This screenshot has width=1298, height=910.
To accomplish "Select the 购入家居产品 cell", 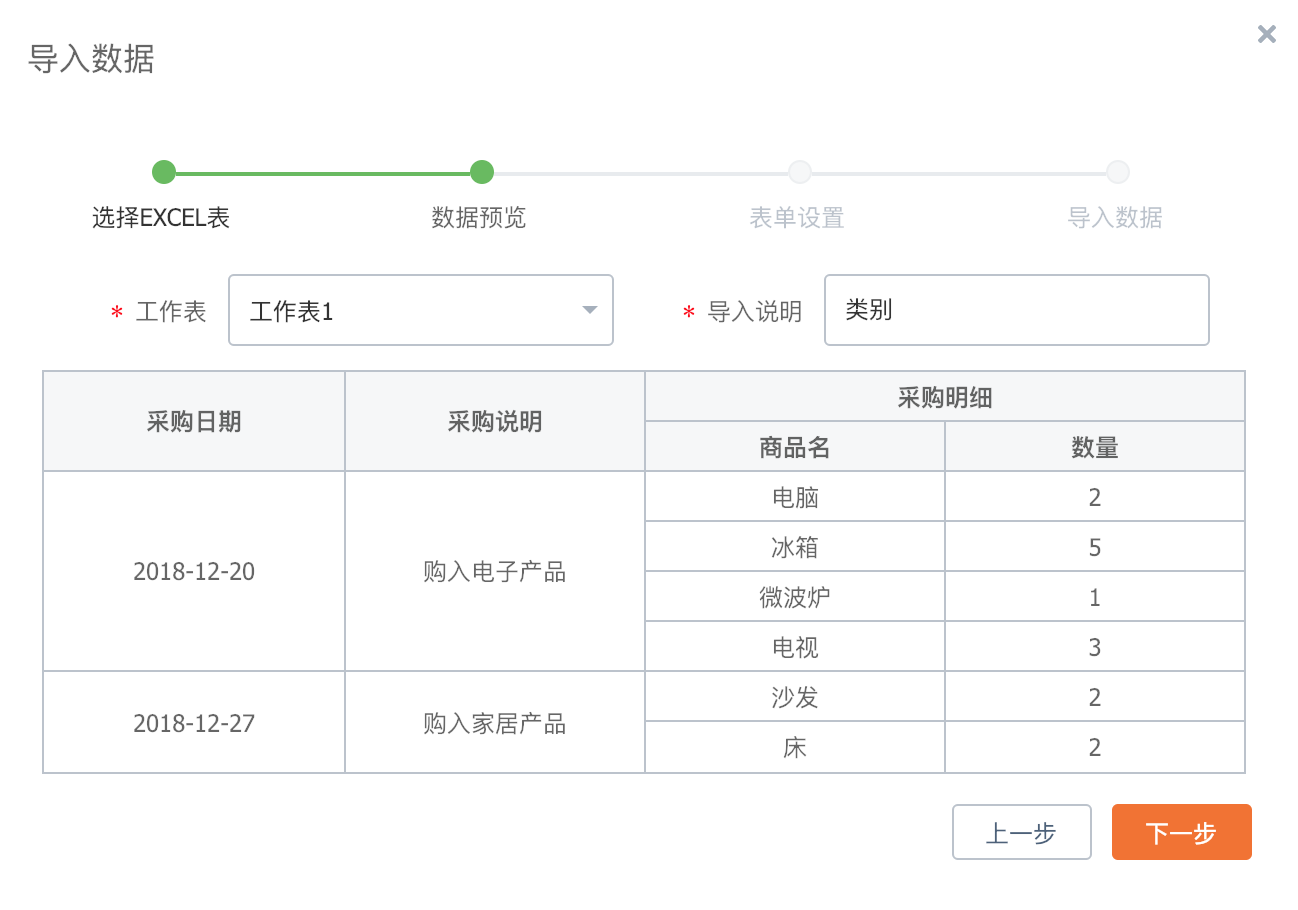I will 495,723.
